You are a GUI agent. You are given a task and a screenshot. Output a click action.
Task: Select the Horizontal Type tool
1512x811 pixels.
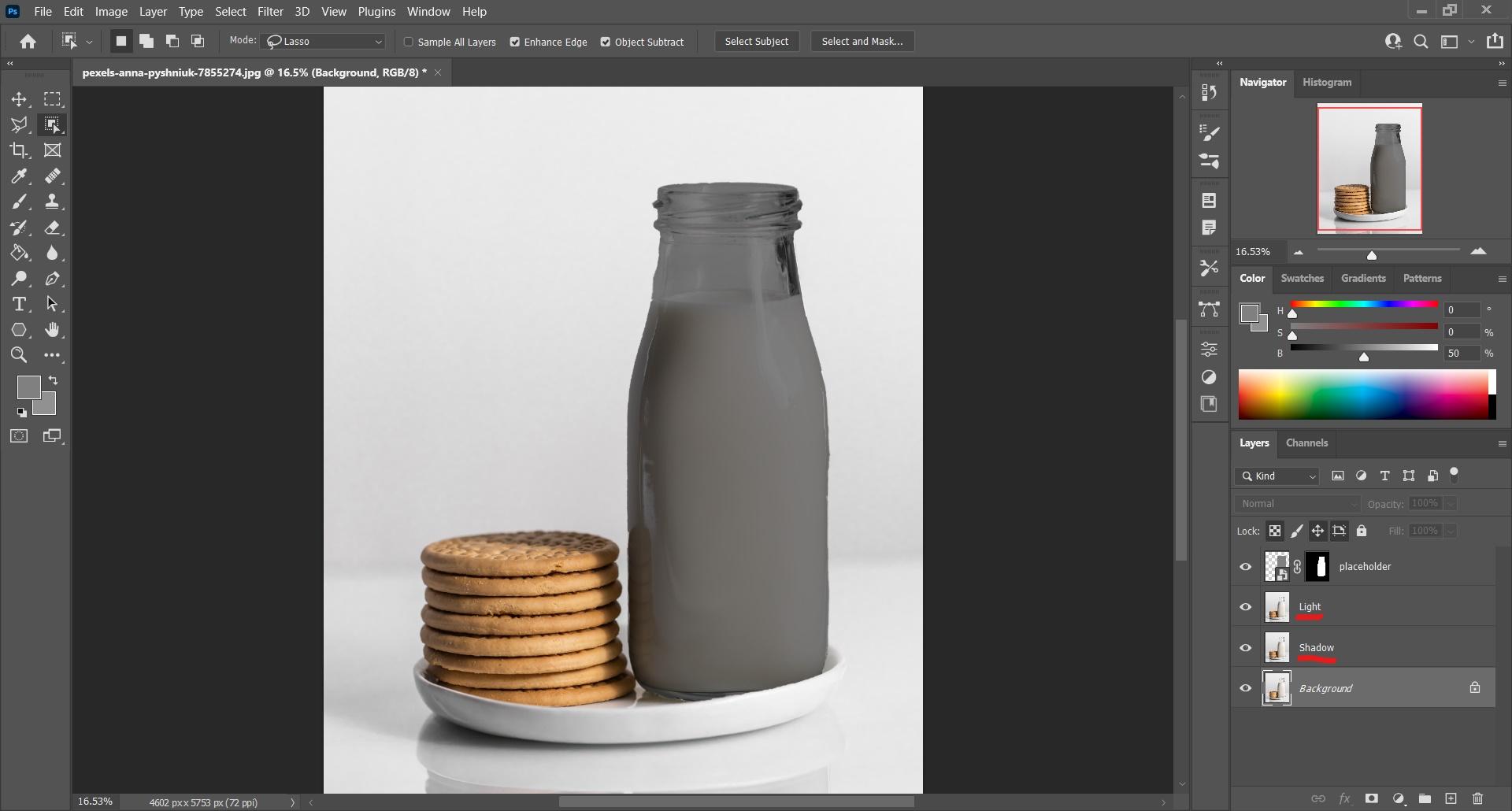pos(19,305)
